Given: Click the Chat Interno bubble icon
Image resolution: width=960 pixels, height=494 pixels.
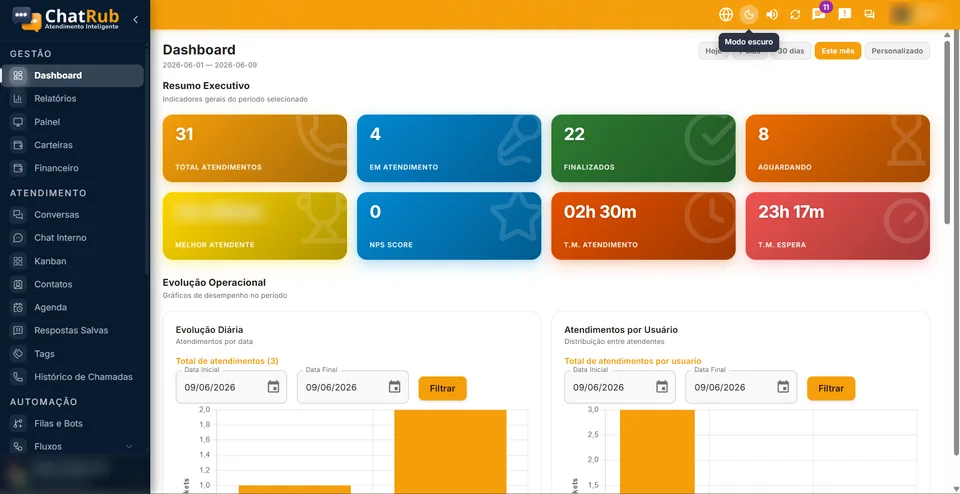Looking at the screenshot, I should tap(18, 238).
